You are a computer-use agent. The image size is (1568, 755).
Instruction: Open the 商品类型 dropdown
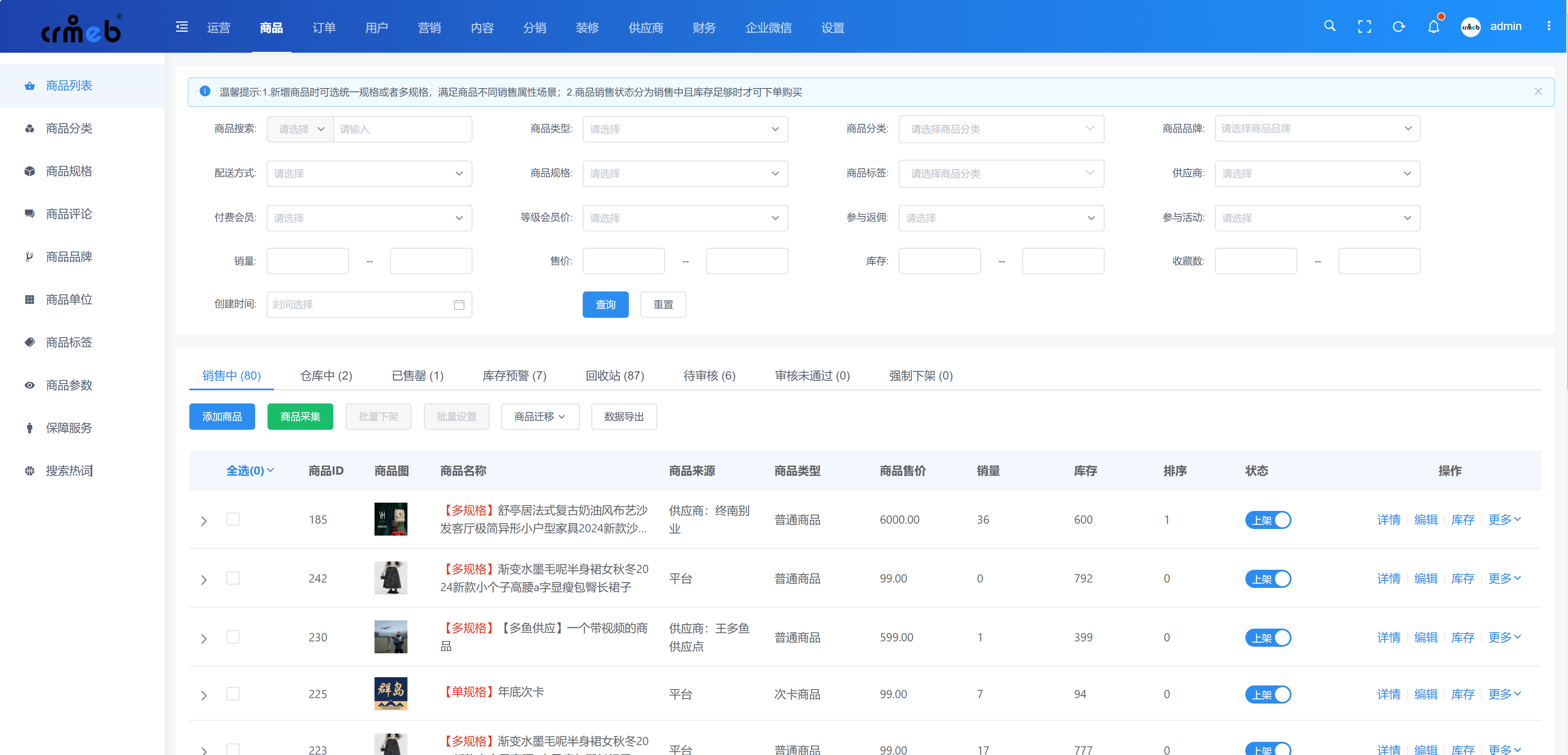pos(685,129)
